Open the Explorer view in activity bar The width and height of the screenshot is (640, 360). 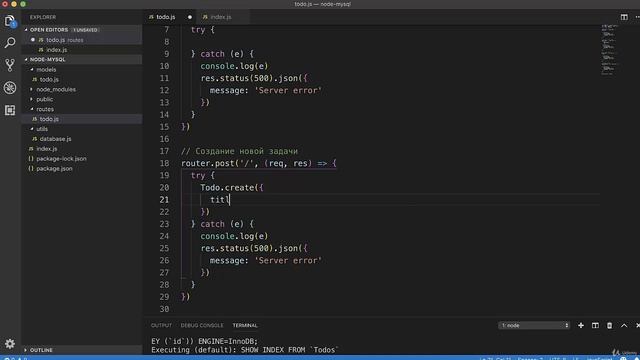coord(10,21)
